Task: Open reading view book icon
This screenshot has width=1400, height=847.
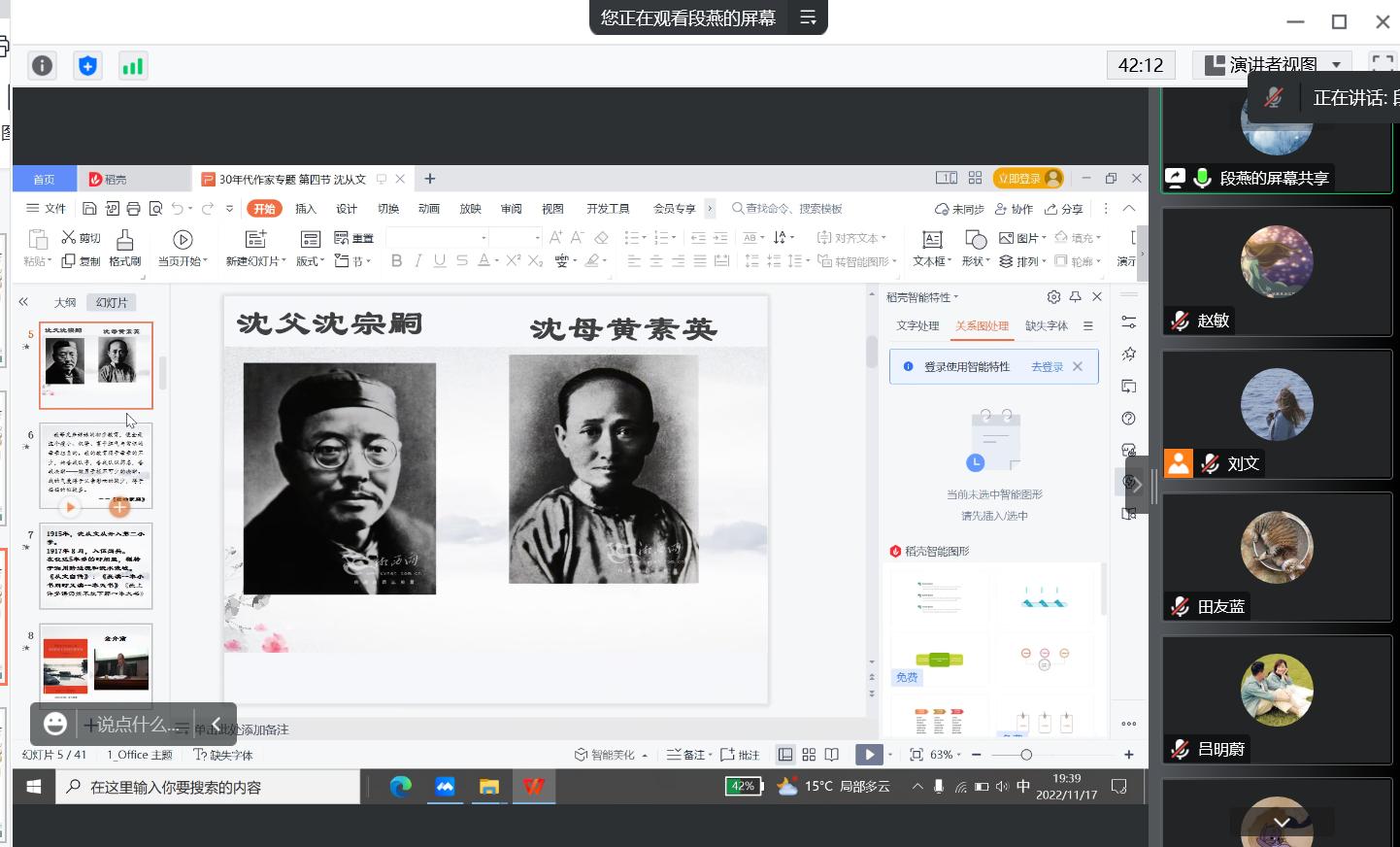Action: pos(832,755)
